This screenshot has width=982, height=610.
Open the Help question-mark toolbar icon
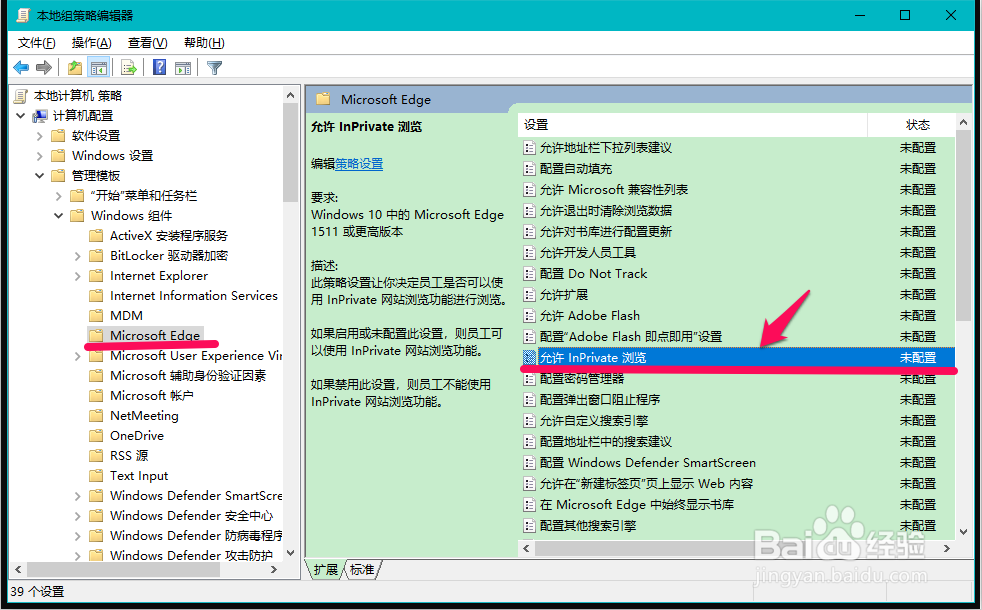160,67
